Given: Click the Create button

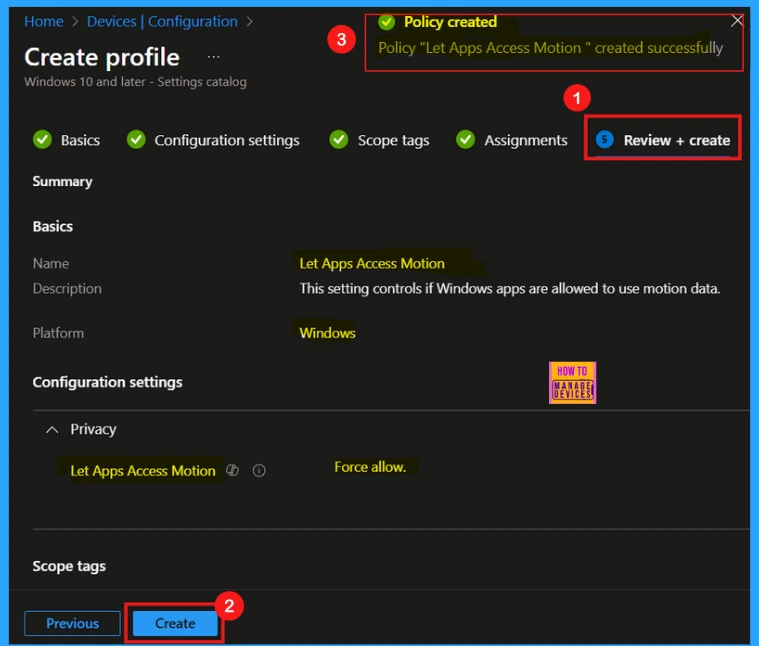Looking at the screenshot, I should coord(175,623).
